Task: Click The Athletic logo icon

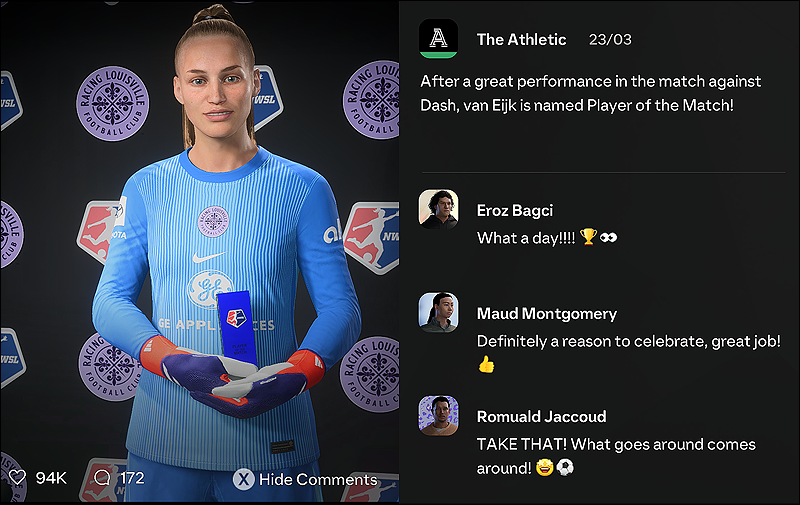Action: pyautogui.click(x=438, y=39)
